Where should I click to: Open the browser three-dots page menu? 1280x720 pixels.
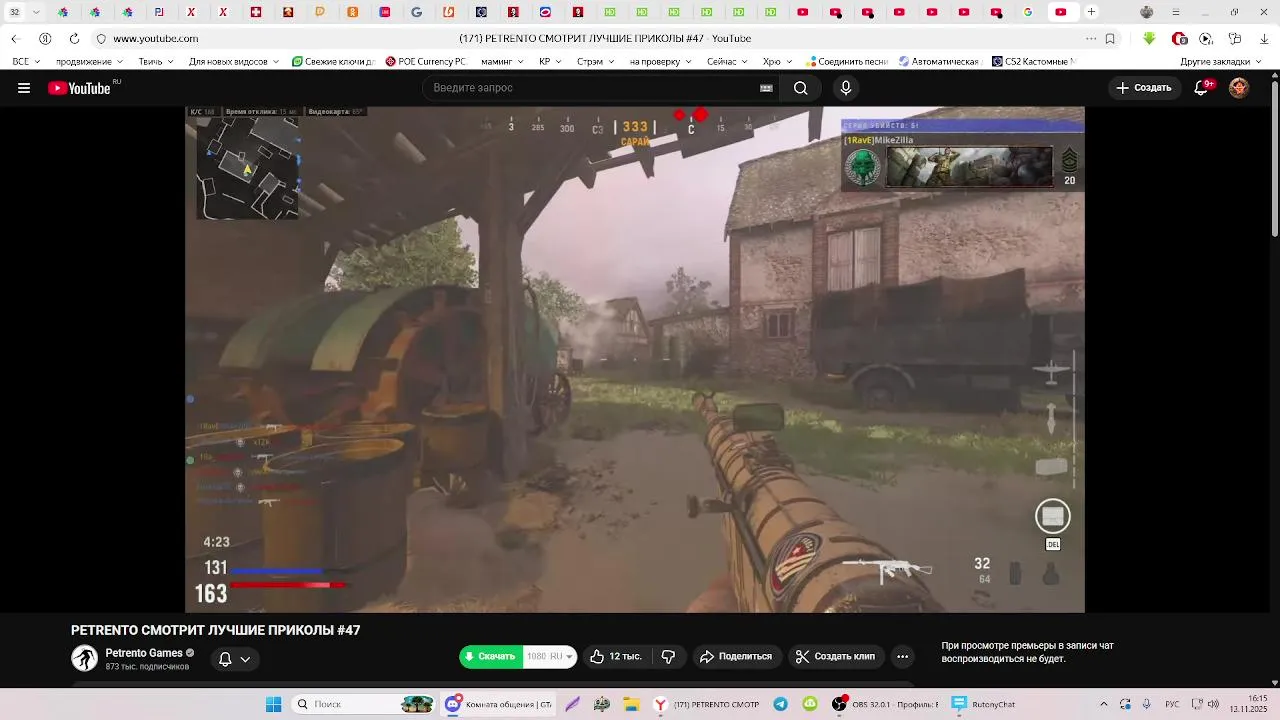1091,38
